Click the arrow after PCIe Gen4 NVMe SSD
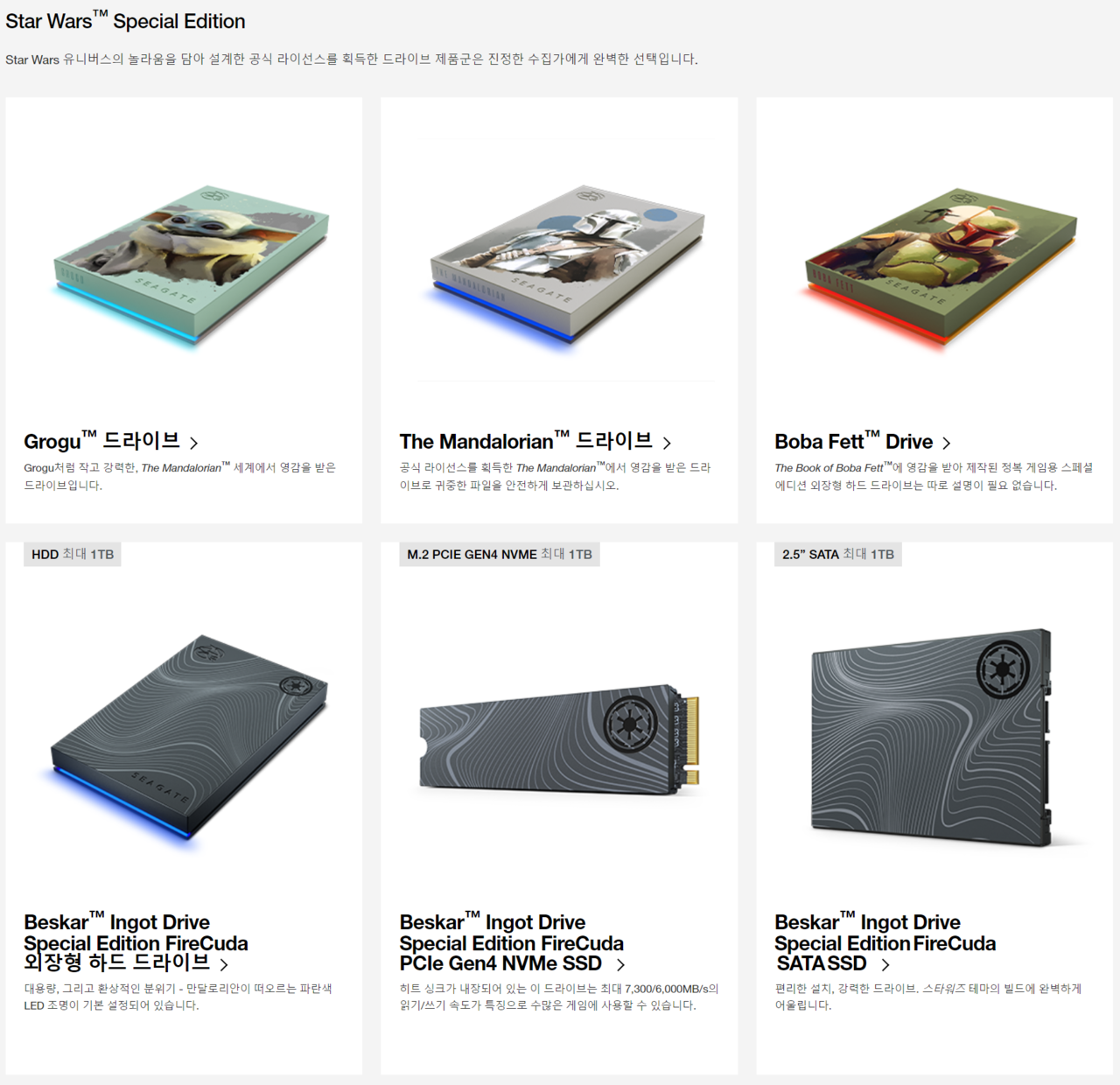 point(621,965)
